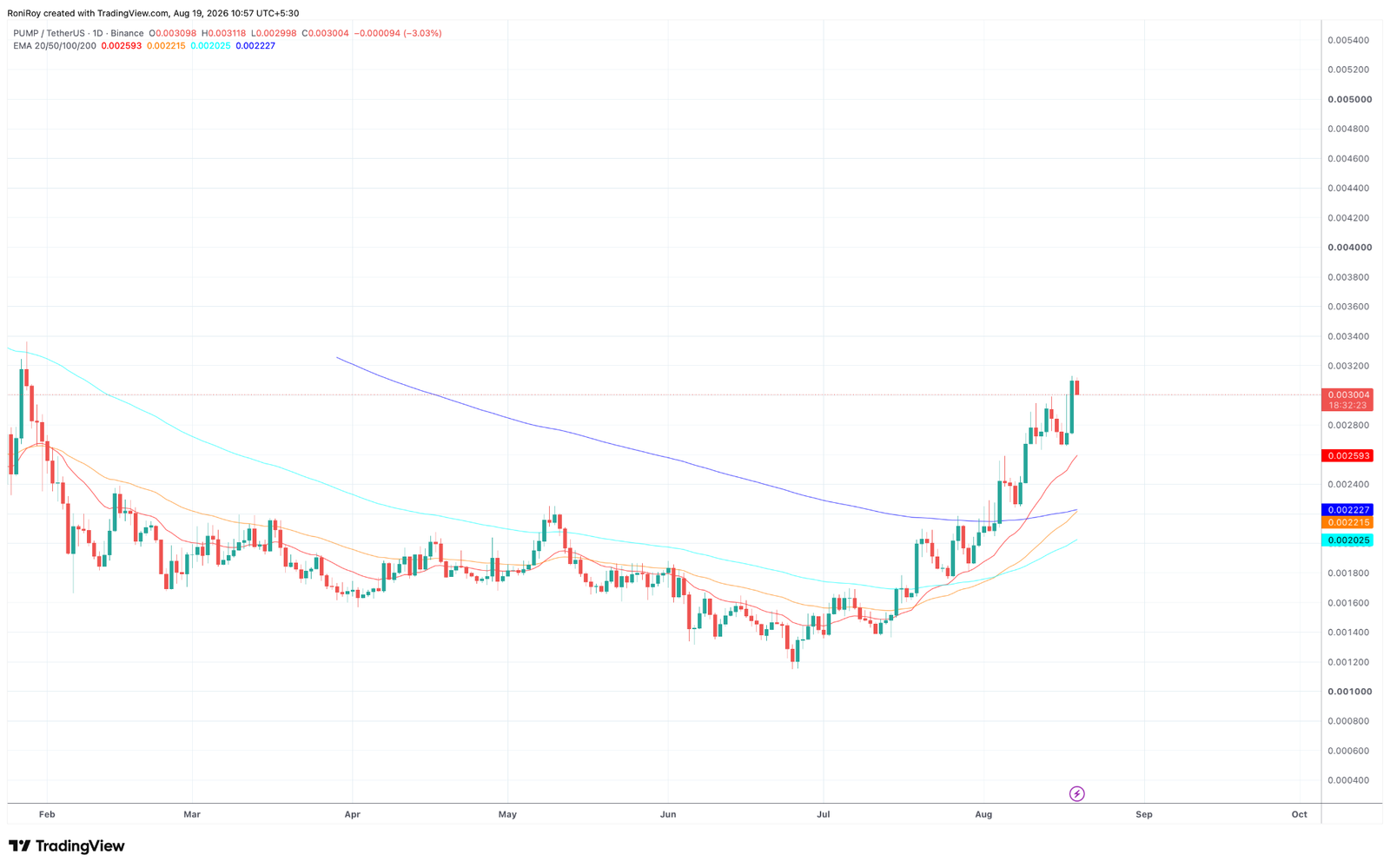
Task: Click the Sep label on time axis
Action: 1144,814
